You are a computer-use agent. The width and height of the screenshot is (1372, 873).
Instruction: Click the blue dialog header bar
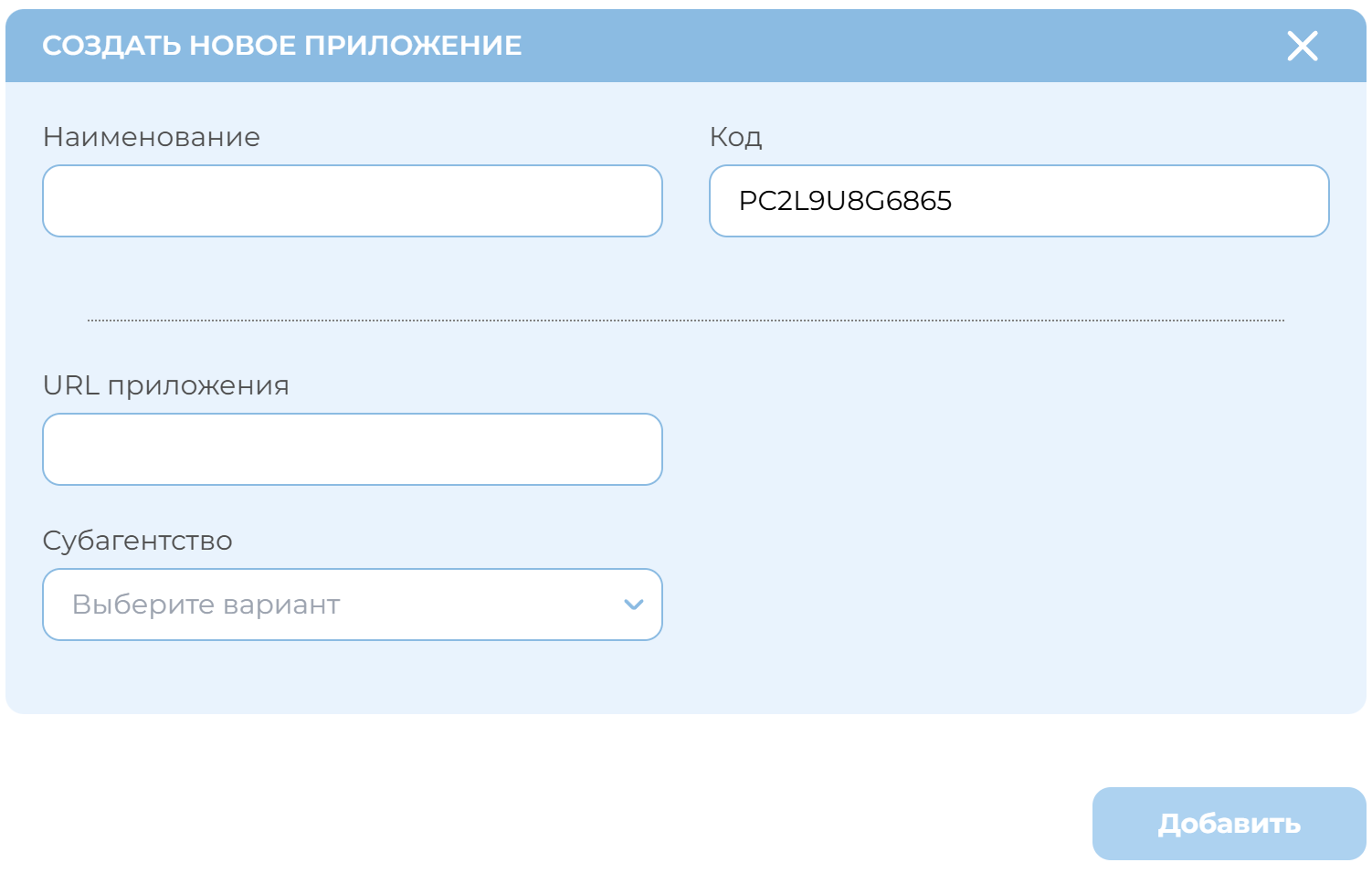tap(868, 46)
